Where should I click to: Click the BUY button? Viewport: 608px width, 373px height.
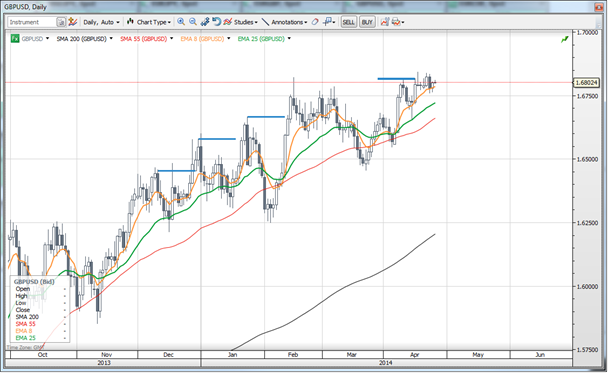tap(367, 22)
